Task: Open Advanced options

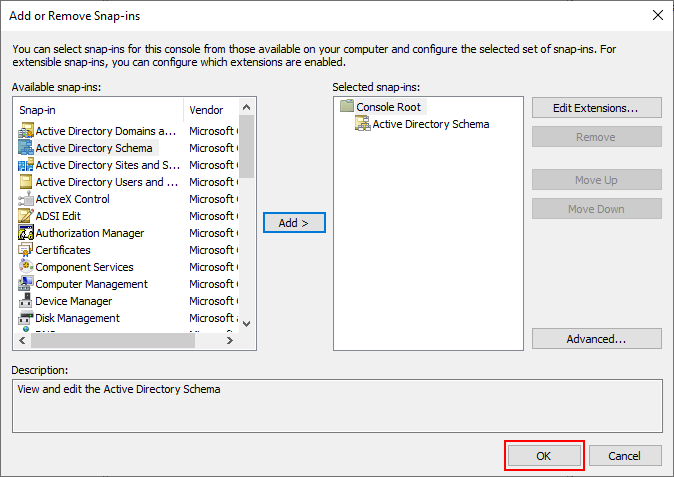Action: (596, 339)
